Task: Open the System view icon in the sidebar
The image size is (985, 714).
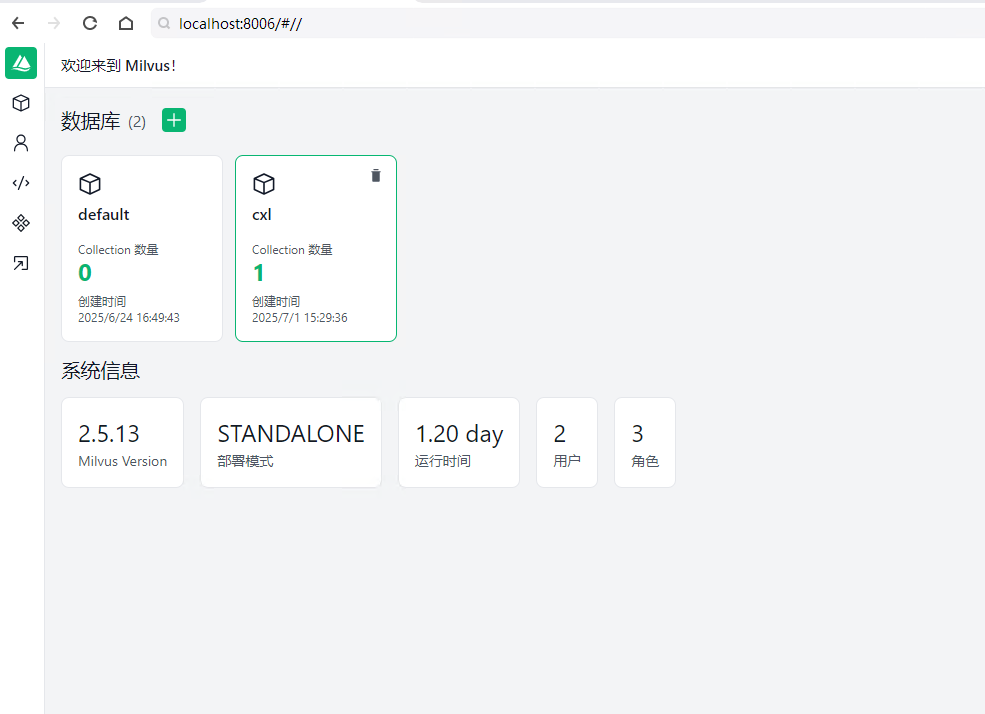Action: pyautogui.click(x=21, y=223)
